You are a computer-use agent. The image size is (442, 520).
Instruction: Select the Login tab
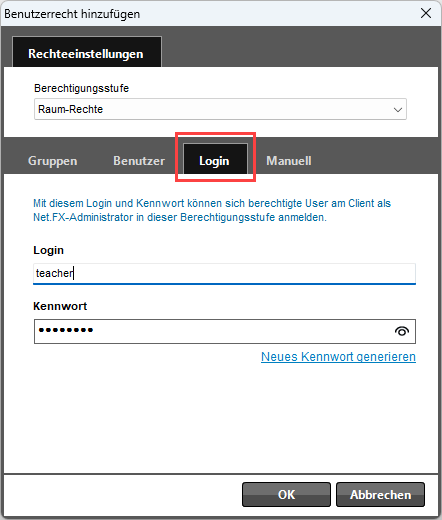coord(215,159)
